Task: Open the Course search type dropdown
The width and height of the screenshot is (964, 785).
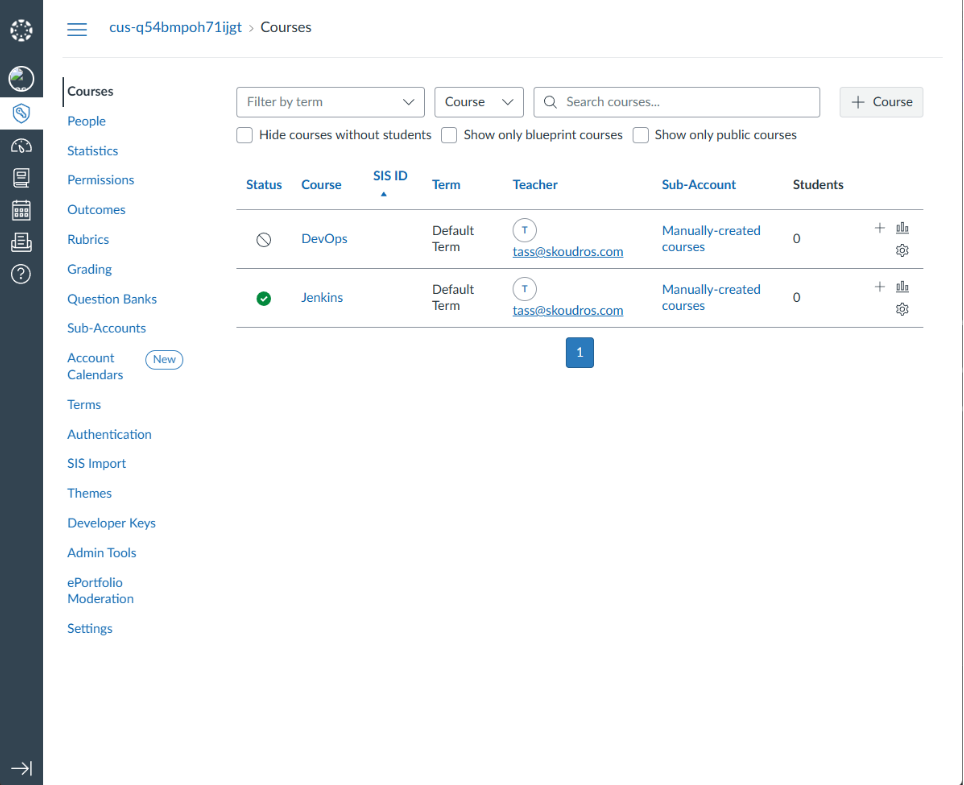Action: tap(479, 102)
